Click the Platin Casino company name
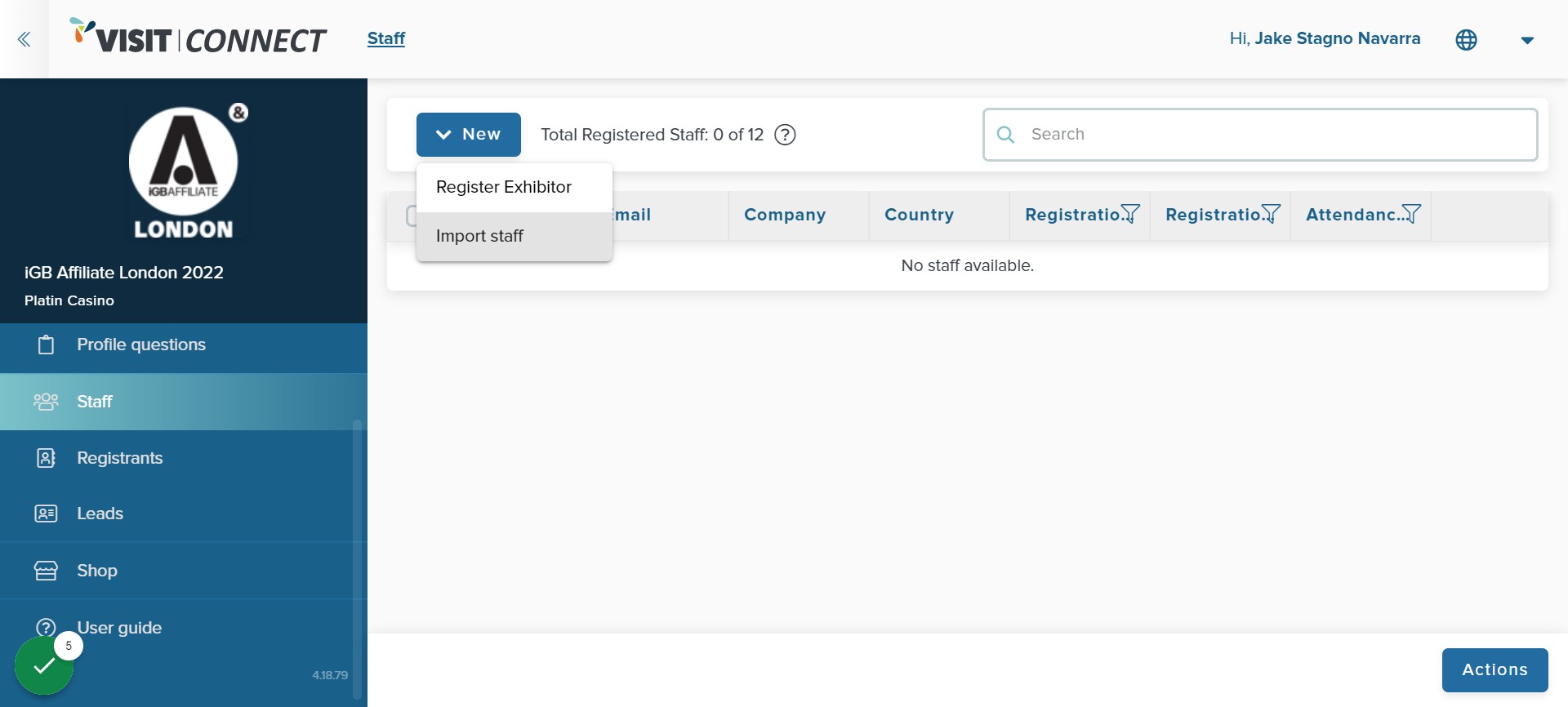Image resolution: width=1568 pixels, height=707 pixels. click(x=69, y=300)
